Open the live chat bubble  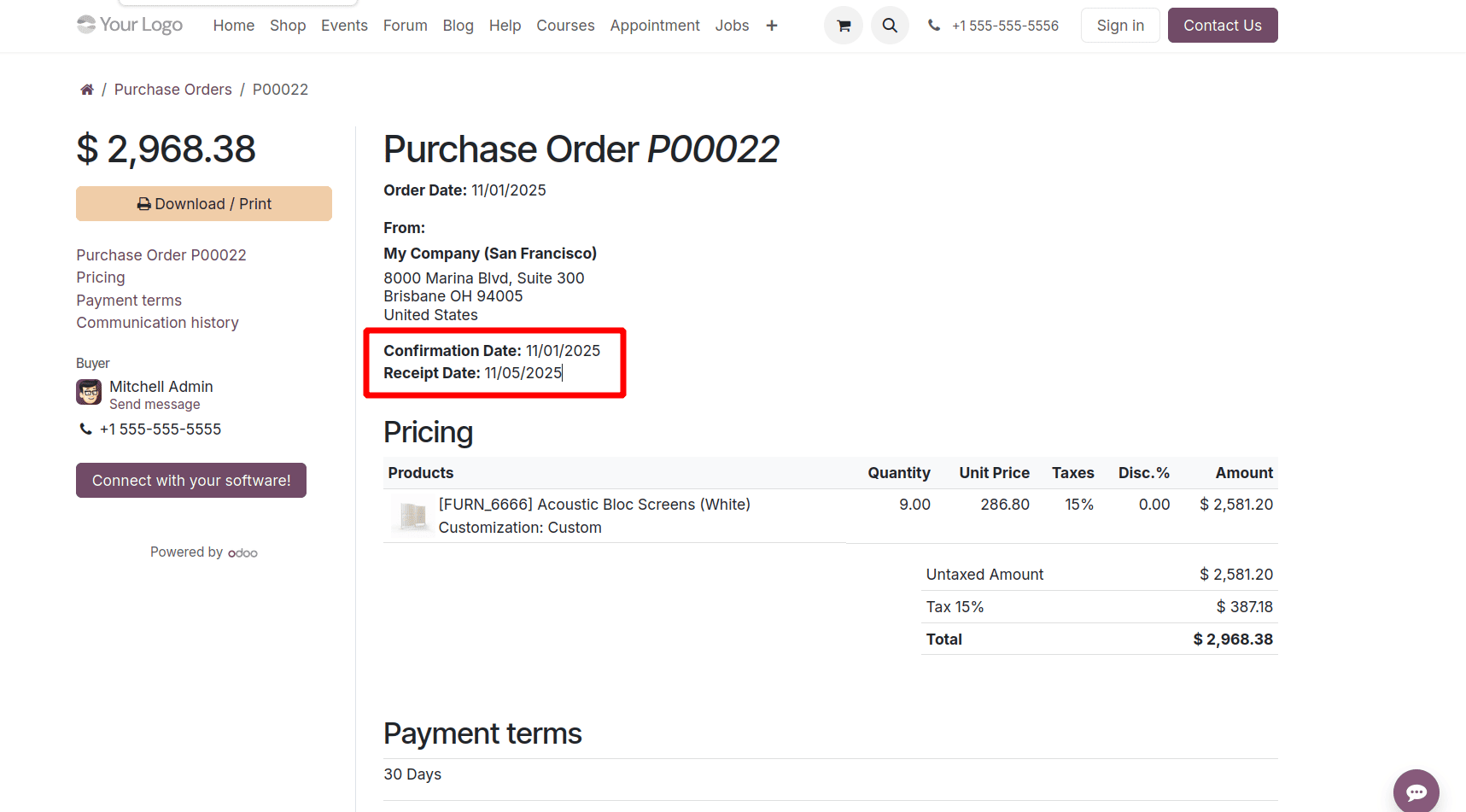tap(1416, 791)
